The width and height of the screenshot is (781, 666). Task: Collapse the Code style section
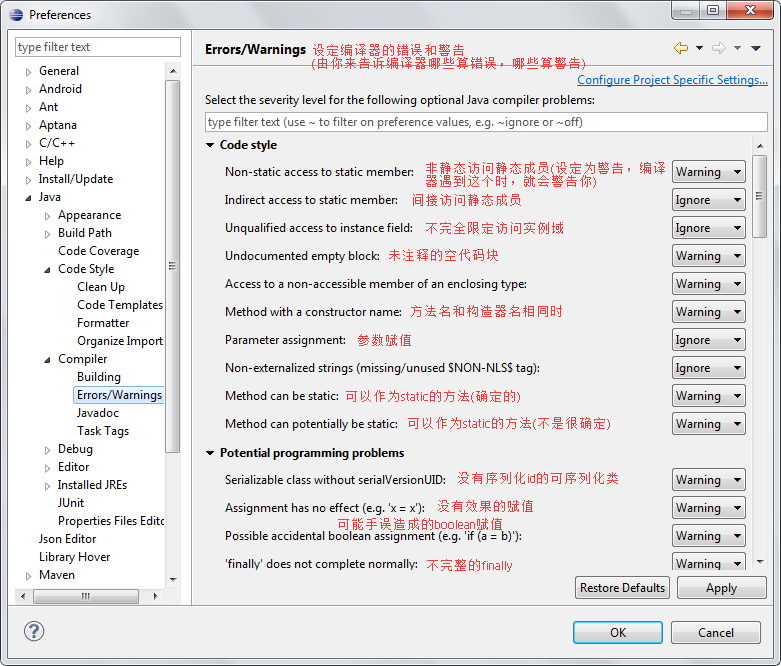coord(210,145)
